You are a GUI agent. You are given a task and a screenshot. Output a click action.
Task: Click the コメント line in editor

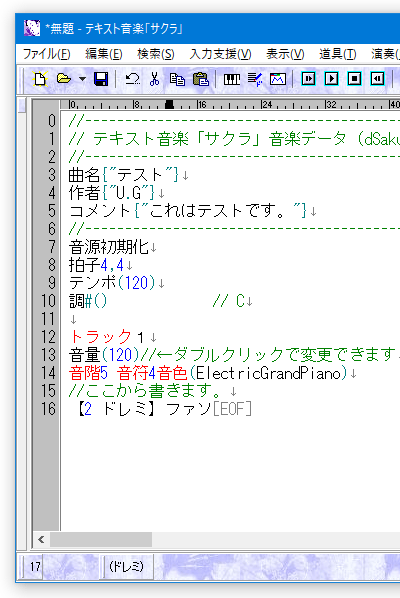point(193,211)
